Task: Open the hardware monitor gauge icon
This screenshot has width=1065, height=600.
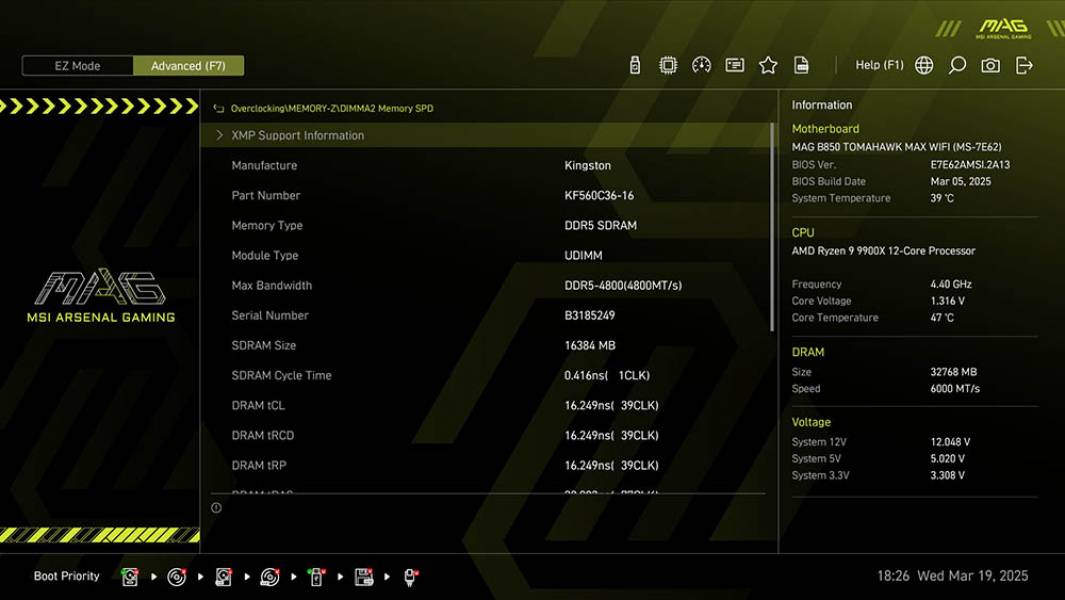Action: coord(701,65)
